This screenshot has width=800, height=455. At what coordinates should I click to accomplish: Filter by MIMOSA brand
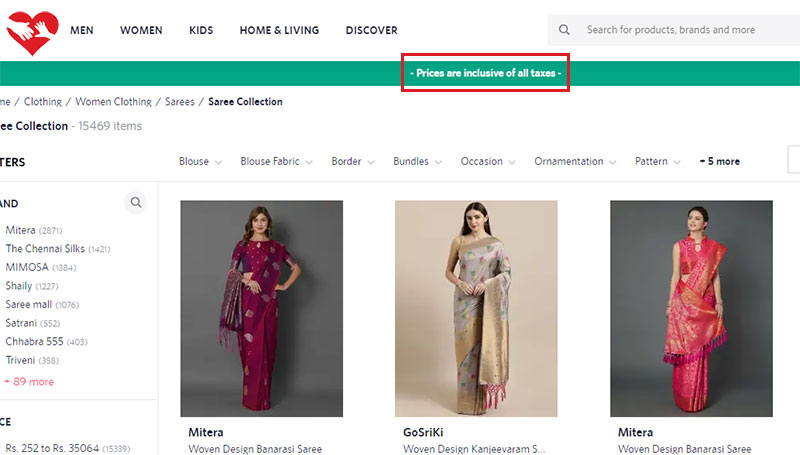tap(27, 267)
